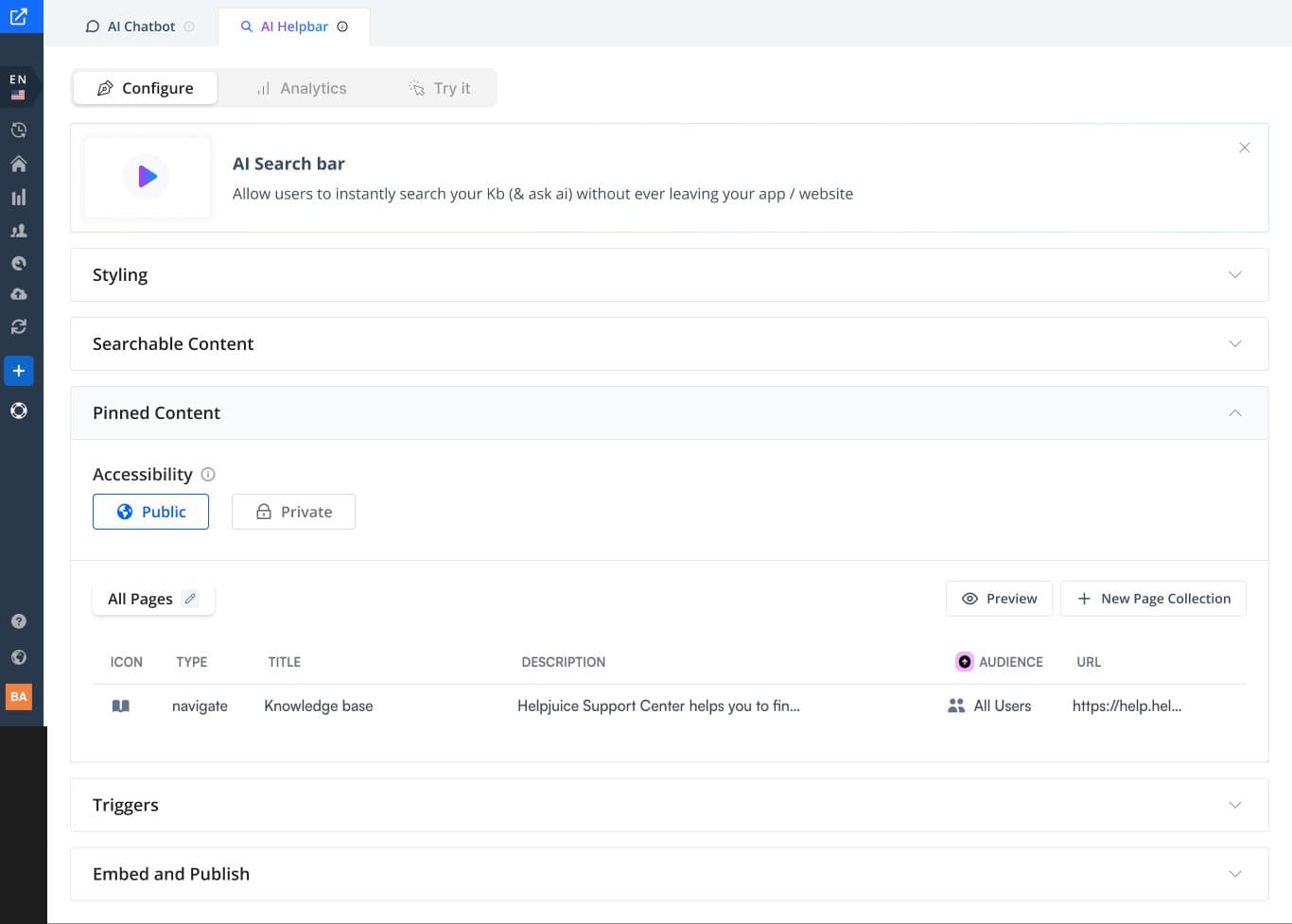Go to the home icon in sidebar
The width and height of the screenshot is (1292, 924).
click(x=18, y=164)
